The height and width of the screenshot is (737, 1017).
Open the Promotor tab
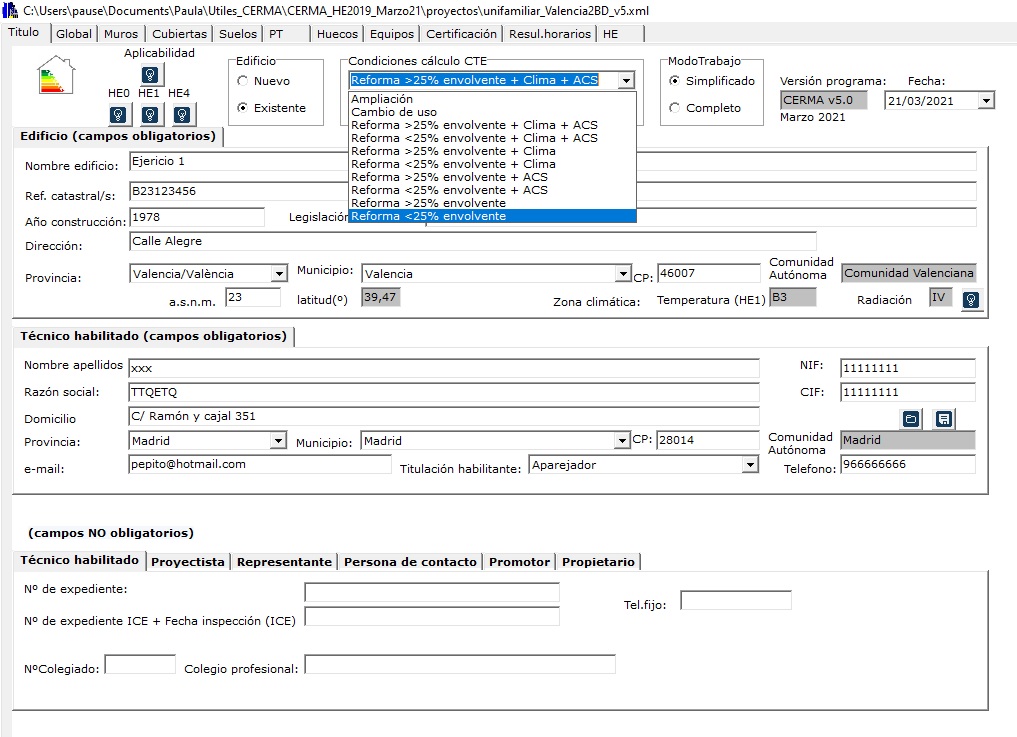point(520,562)
